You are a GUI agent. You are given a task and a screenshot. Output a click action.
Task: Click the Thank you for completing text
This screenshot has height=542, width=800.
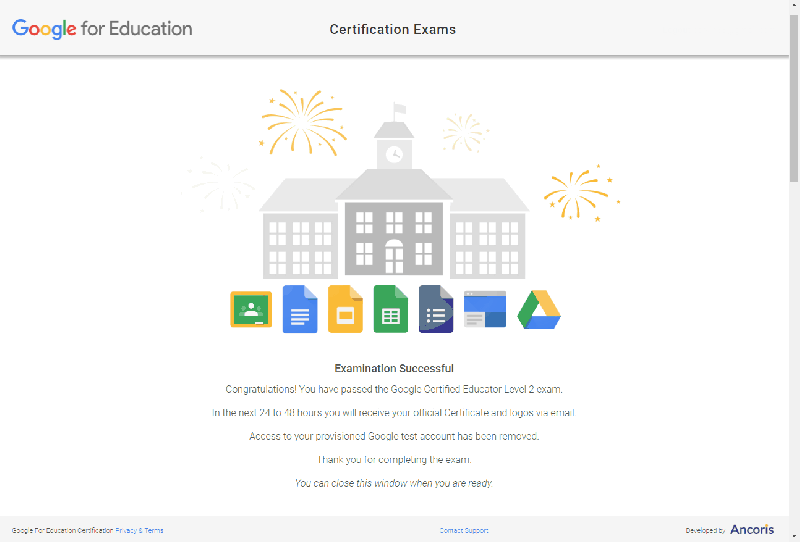click(x=394, y=460)
